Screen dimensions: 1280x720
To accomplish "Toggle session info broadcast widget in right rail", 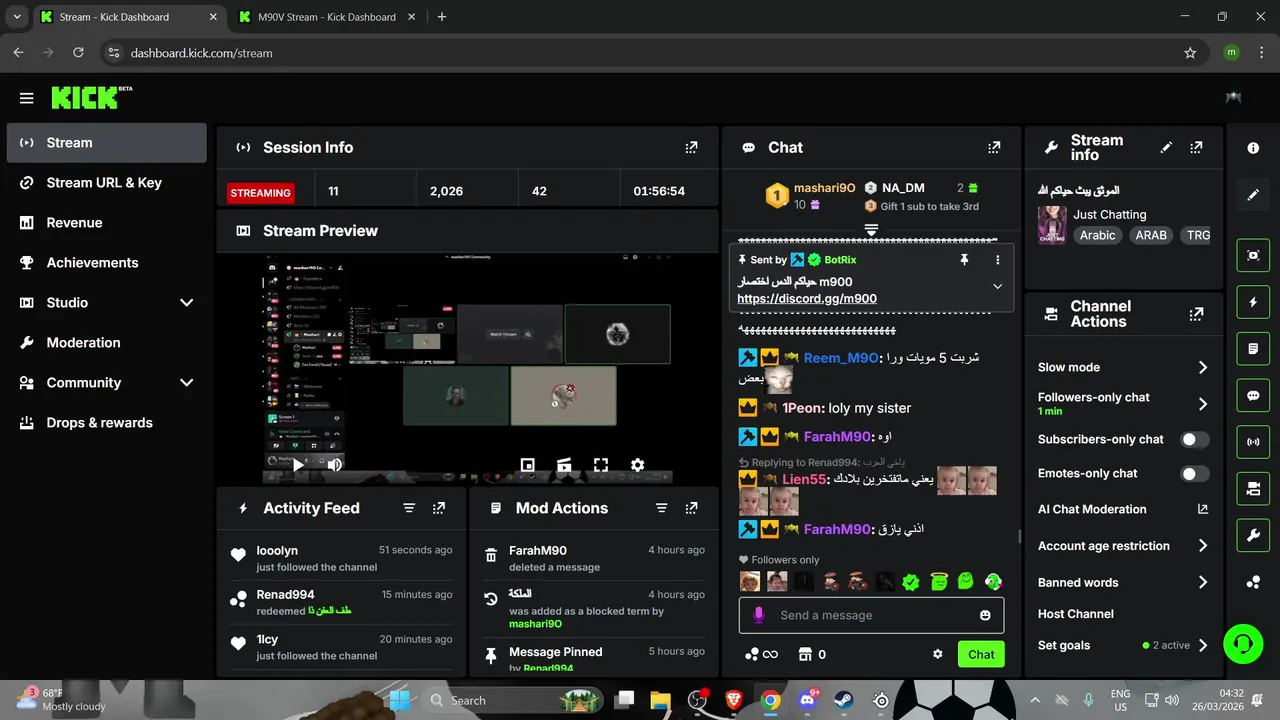I will [x=1253, y=441].
